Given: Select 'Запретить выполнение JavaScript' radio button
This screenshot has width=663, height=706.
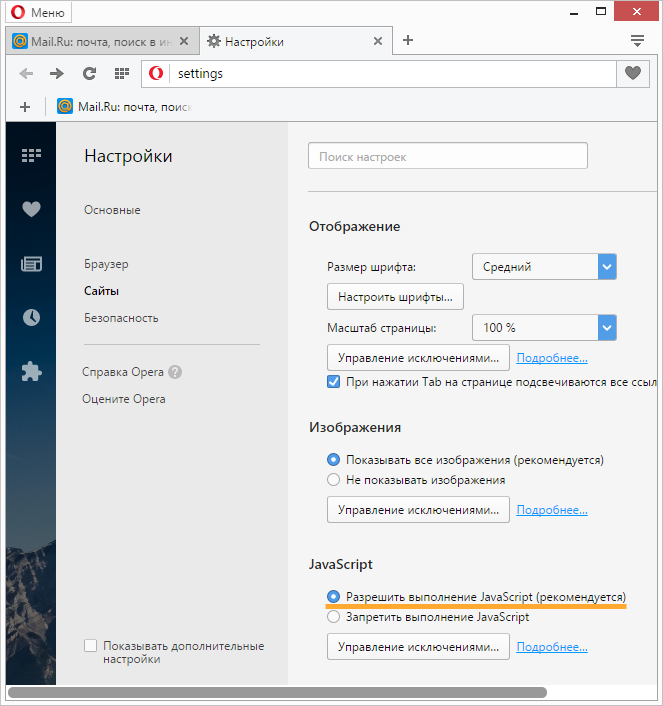Looking at the screenshot, I should point(334,617).
